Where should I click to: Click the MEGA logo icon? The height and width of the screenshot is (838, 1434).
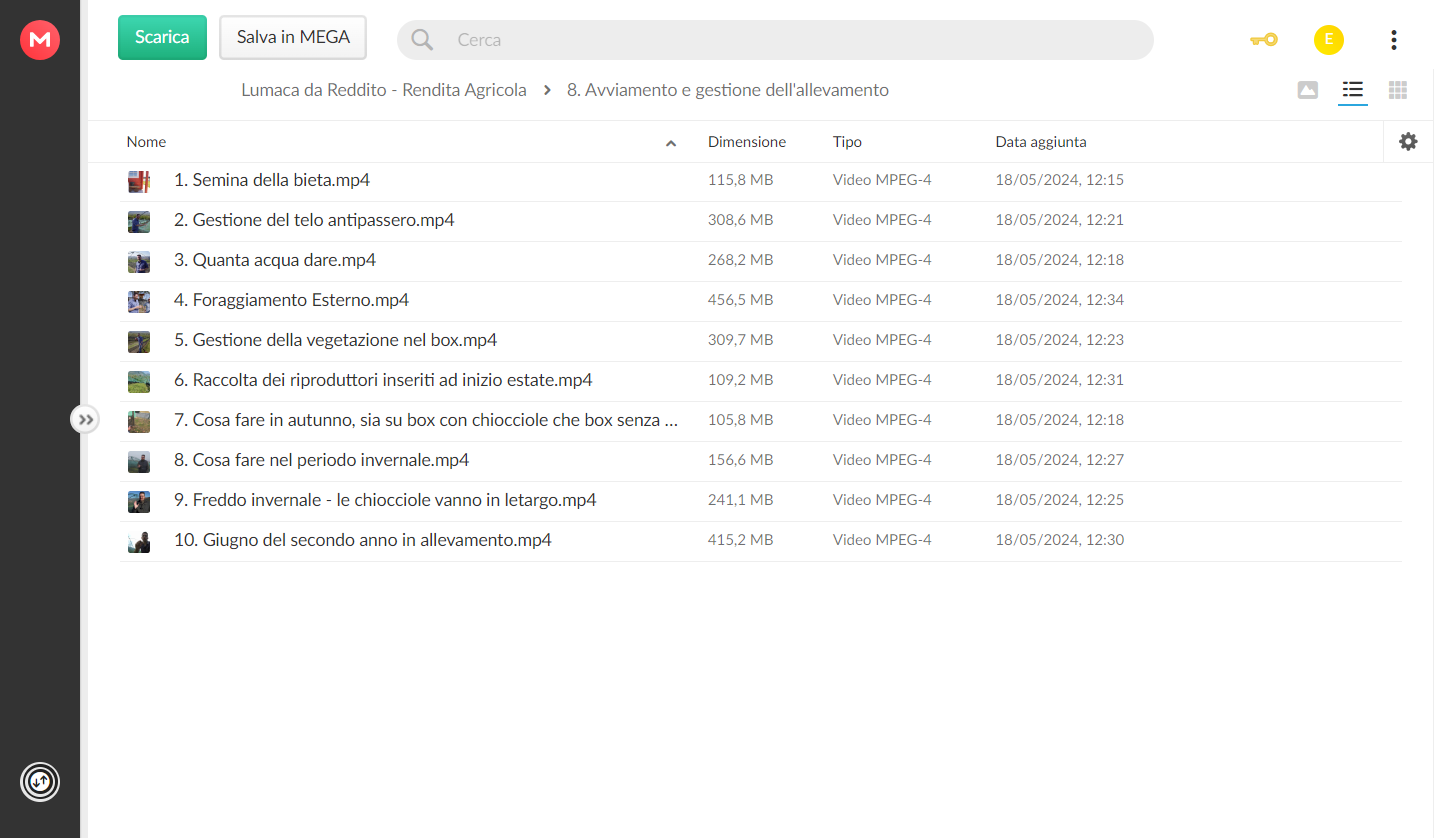[40, 40]
